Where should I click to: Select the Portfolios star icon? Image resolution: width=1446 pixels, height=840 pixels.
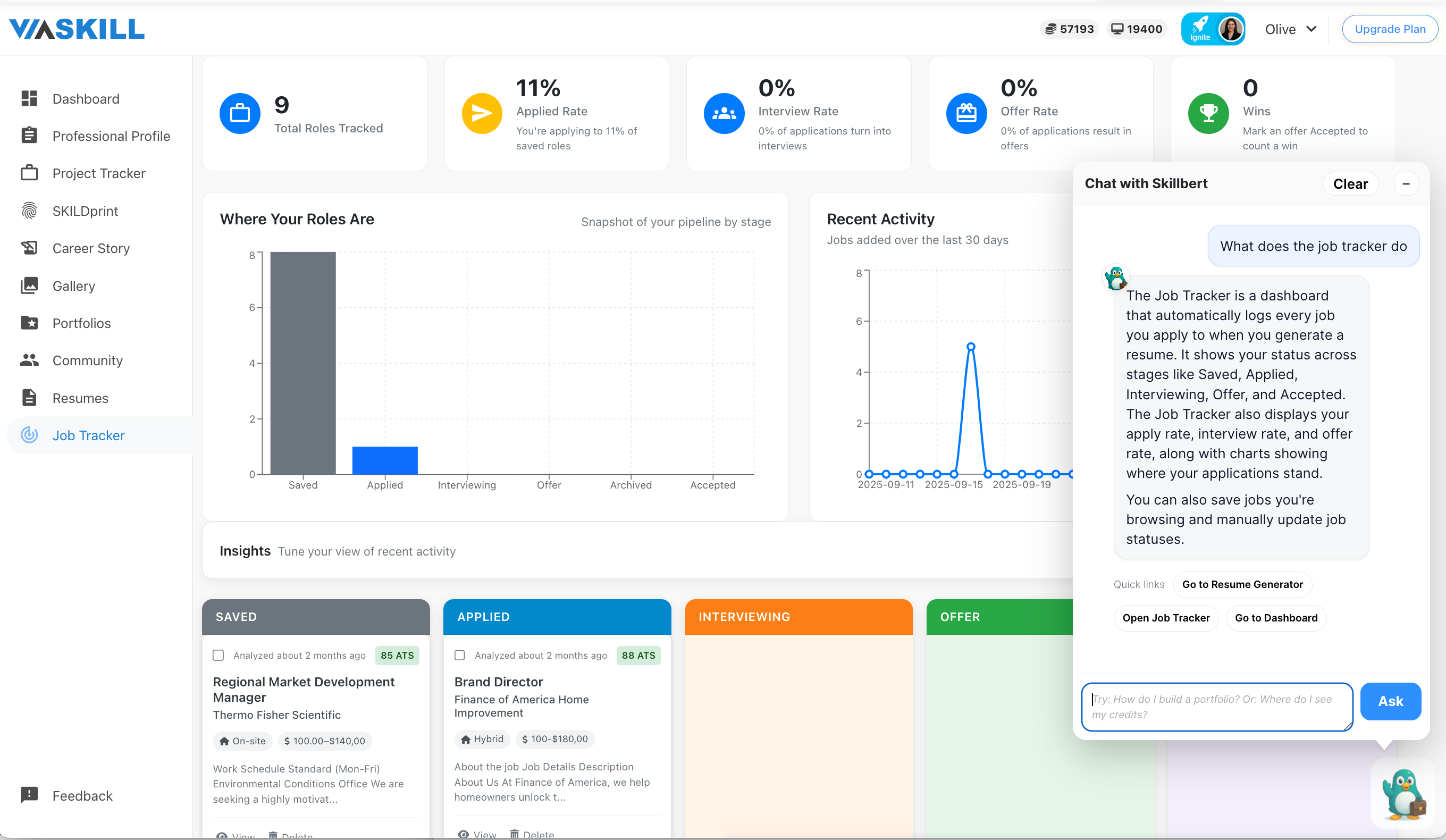(29, 323)
